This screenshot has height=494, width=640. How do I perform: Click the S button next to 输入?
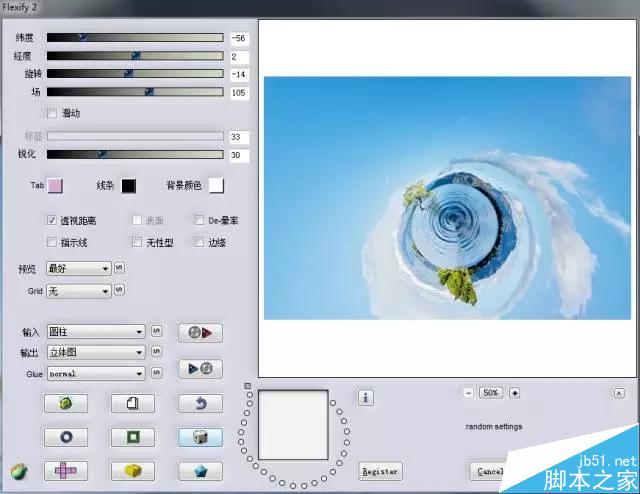[x=156, y=331]
